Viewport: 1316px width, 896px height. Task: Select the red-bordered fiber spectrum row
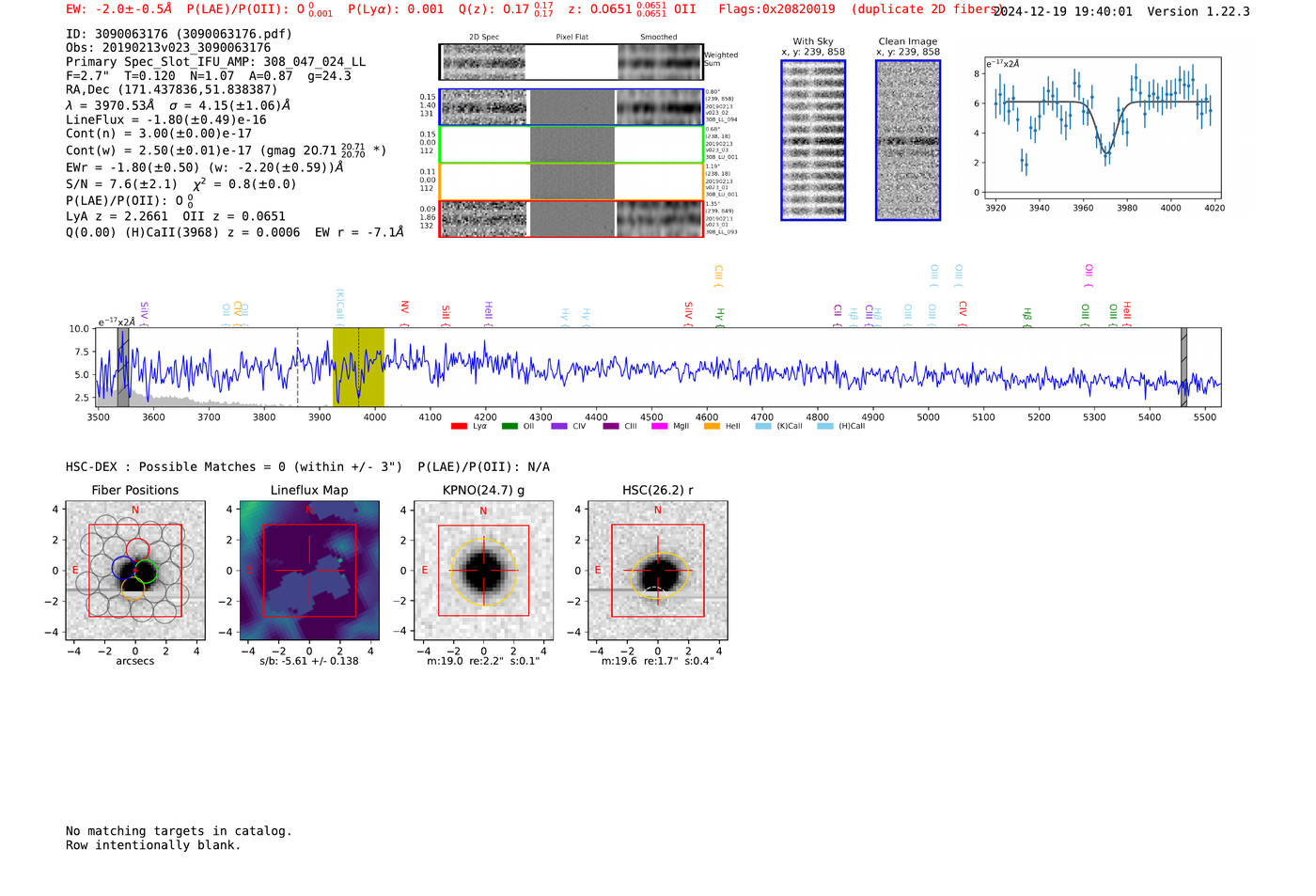click(571, 218)
